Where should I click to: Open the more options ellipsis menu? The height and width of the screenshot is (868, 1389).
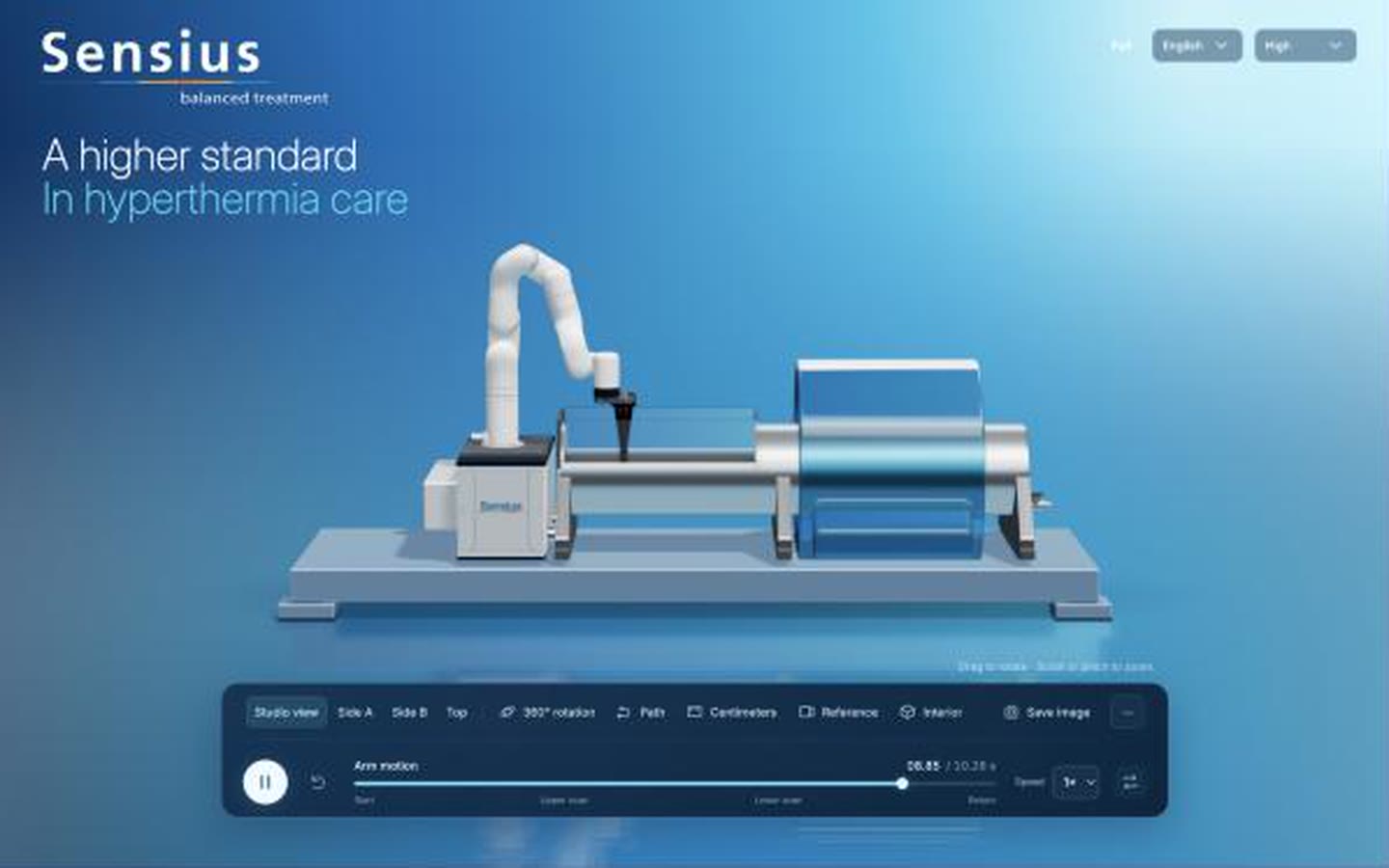(x=1127, y=714)
